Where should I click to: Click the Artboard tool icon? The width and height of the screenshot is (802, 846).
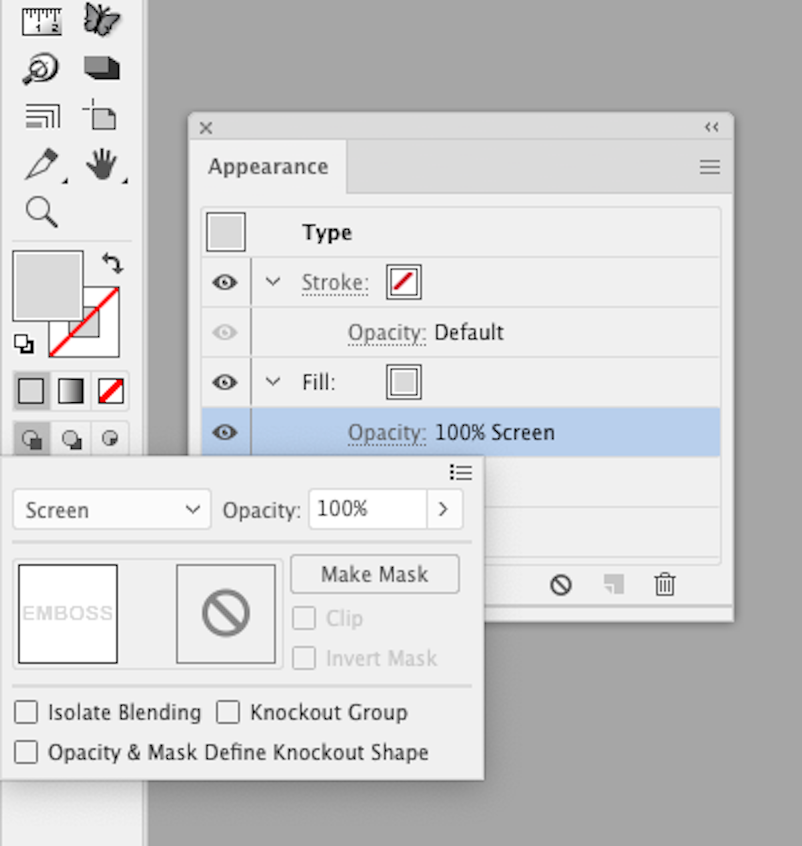tap(100, 115)
